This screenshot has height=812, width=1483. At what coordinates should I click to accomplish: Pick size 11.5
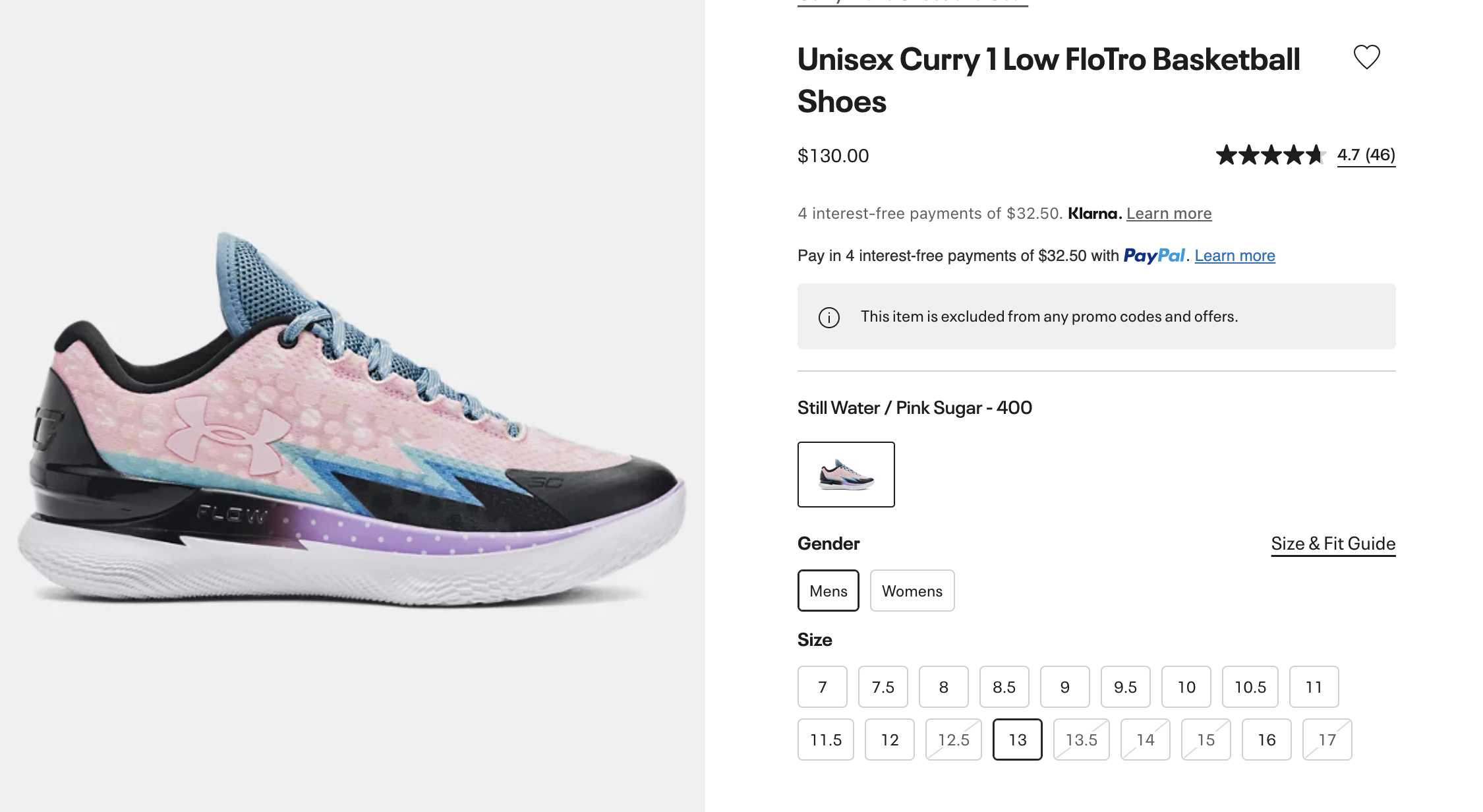click(x=825, y=739)
